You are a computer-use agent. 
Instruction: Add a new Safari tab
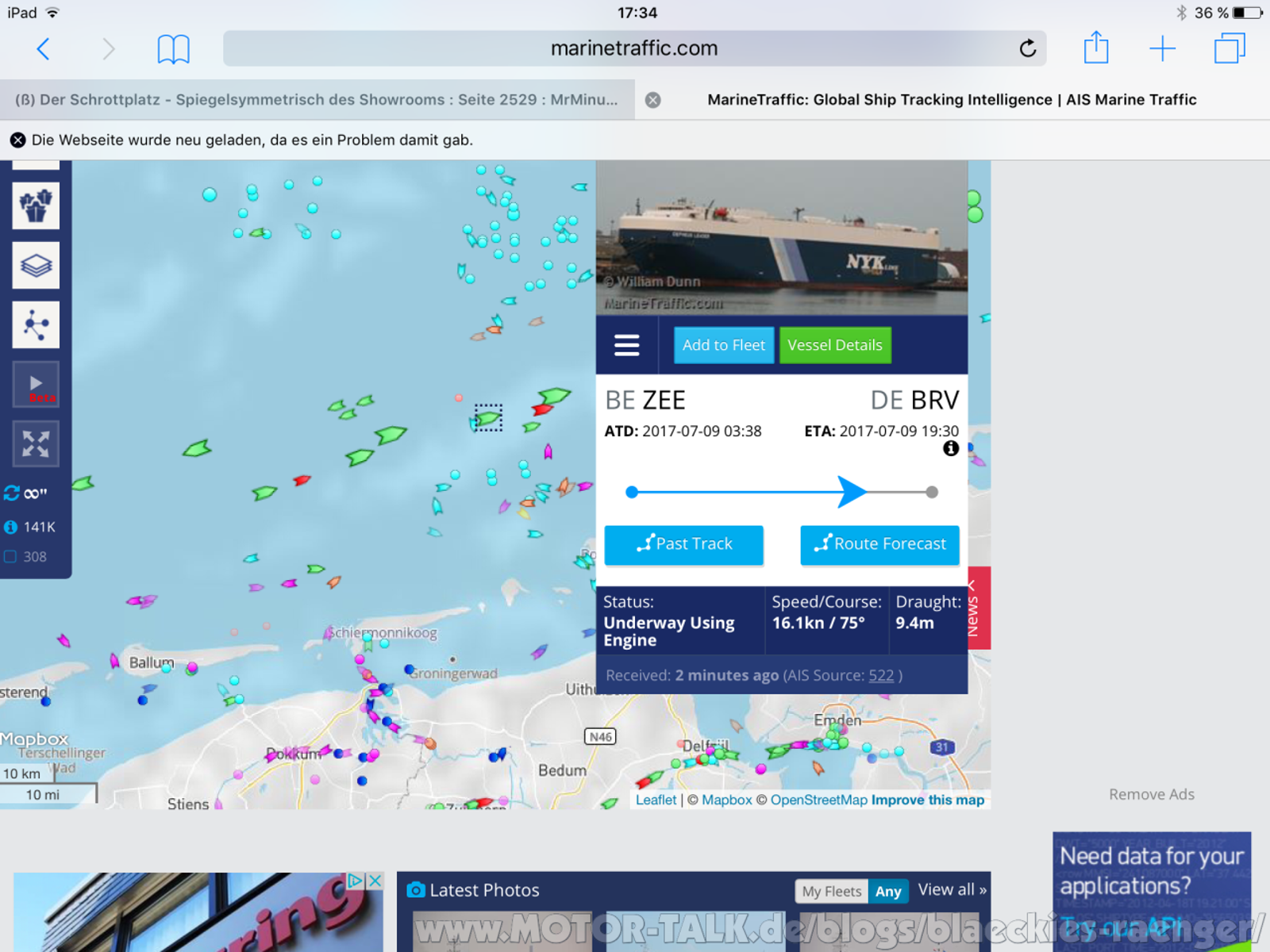1162,49
